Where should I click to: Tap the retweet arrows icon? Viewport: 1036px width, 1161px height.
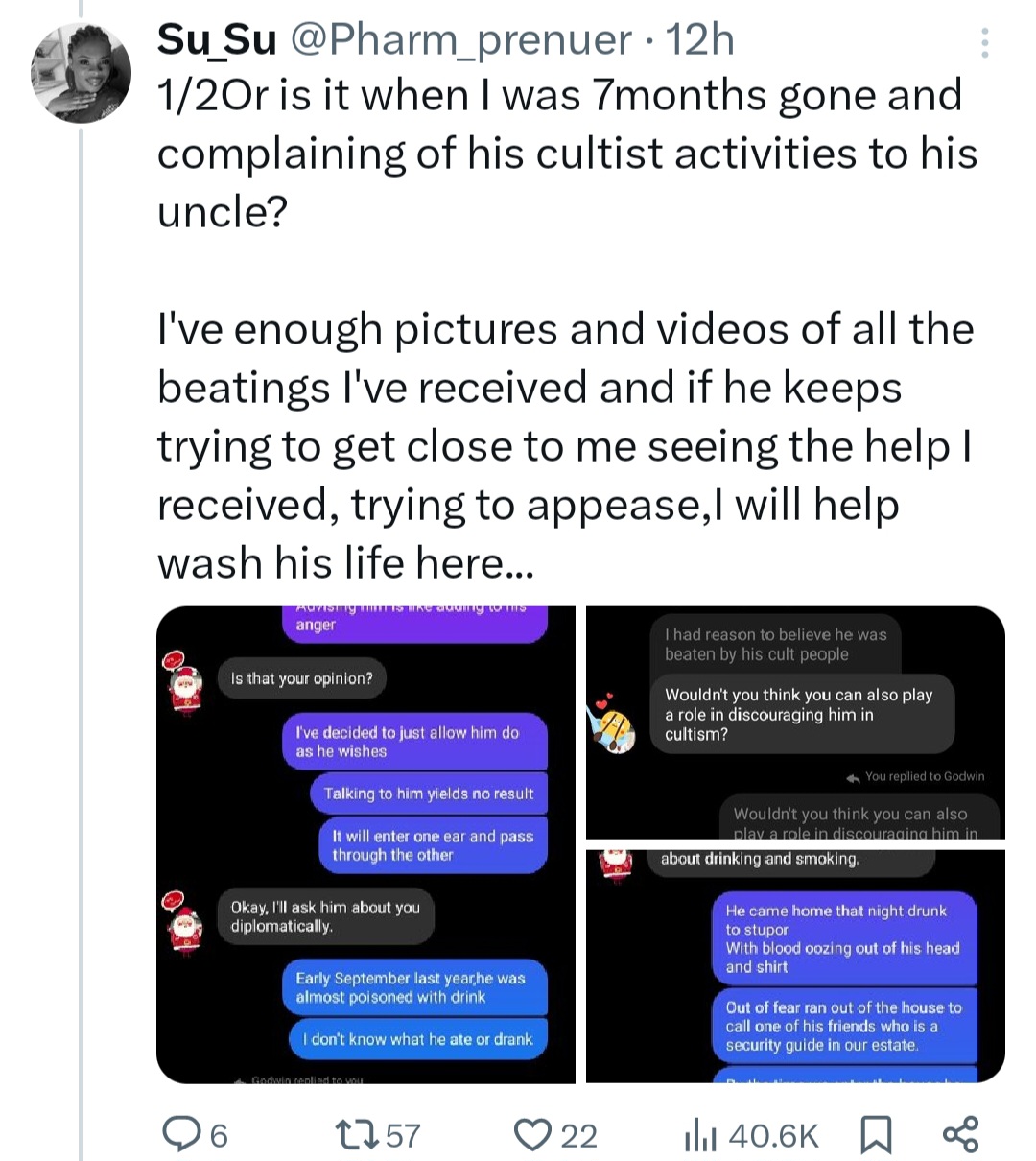(357, 1135)
